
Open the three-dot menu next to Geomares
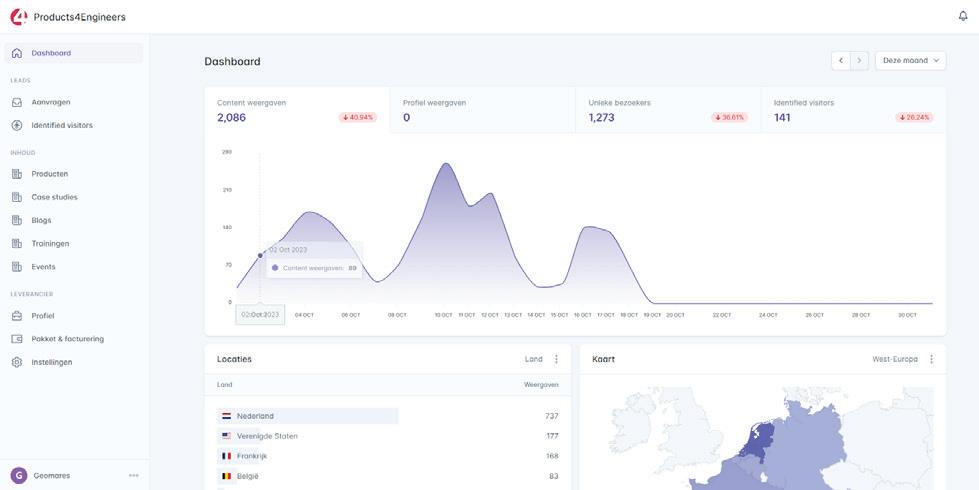point(134,476)
